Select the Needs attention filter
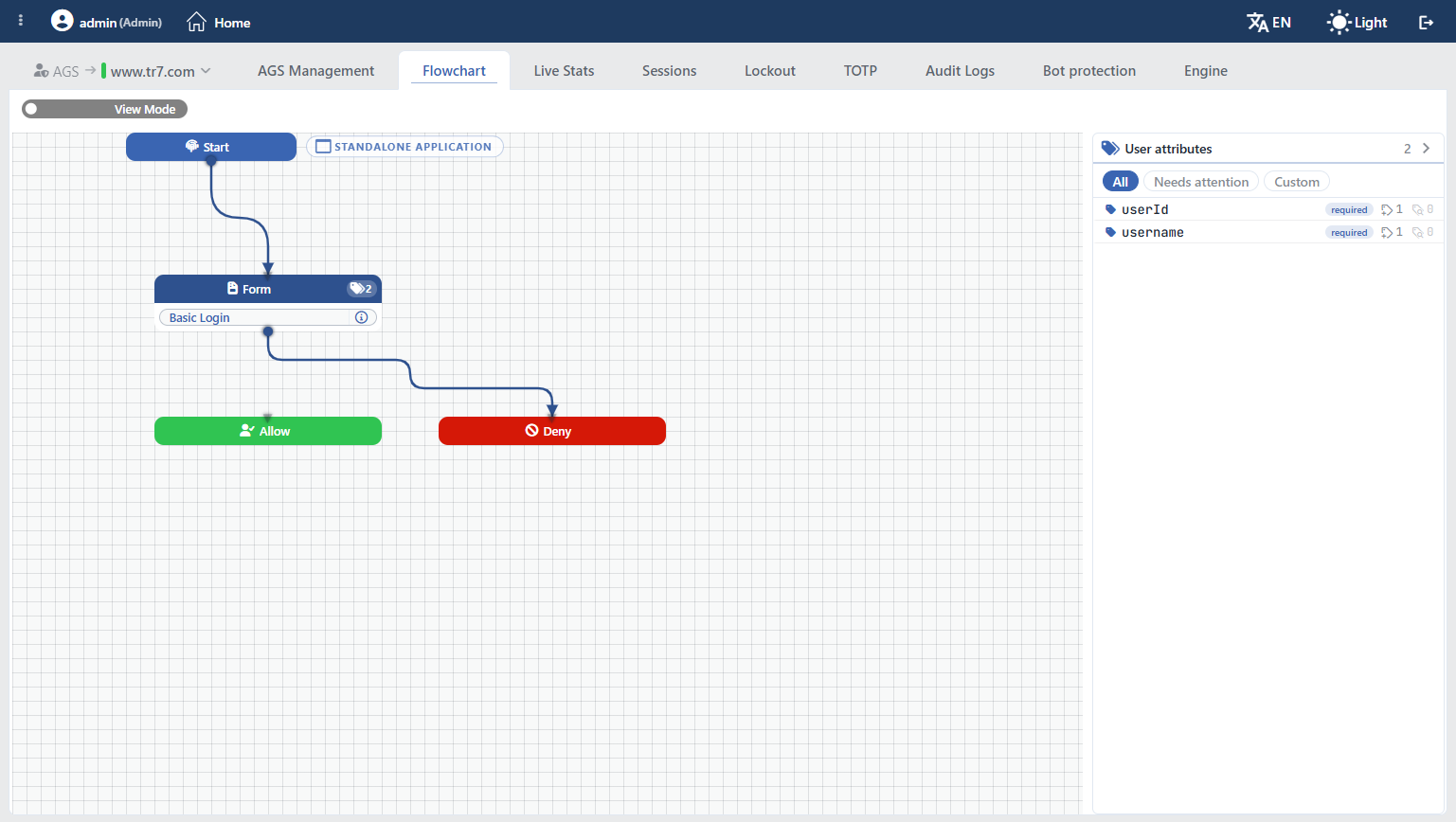This screenshot has height=822, width=1456. click(1201, 182)
